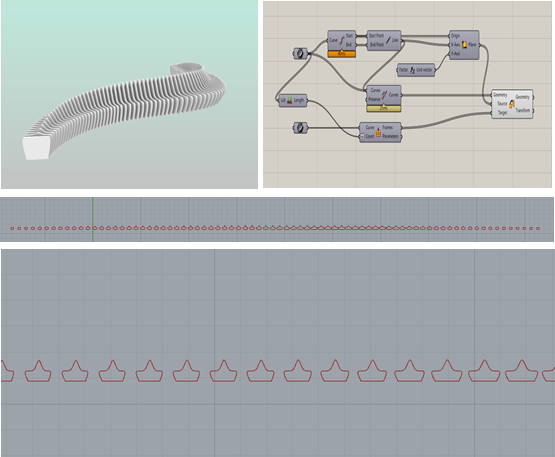
Task: Click the 'Y-Axis' input of Plane component
Action: coord(456,54)
